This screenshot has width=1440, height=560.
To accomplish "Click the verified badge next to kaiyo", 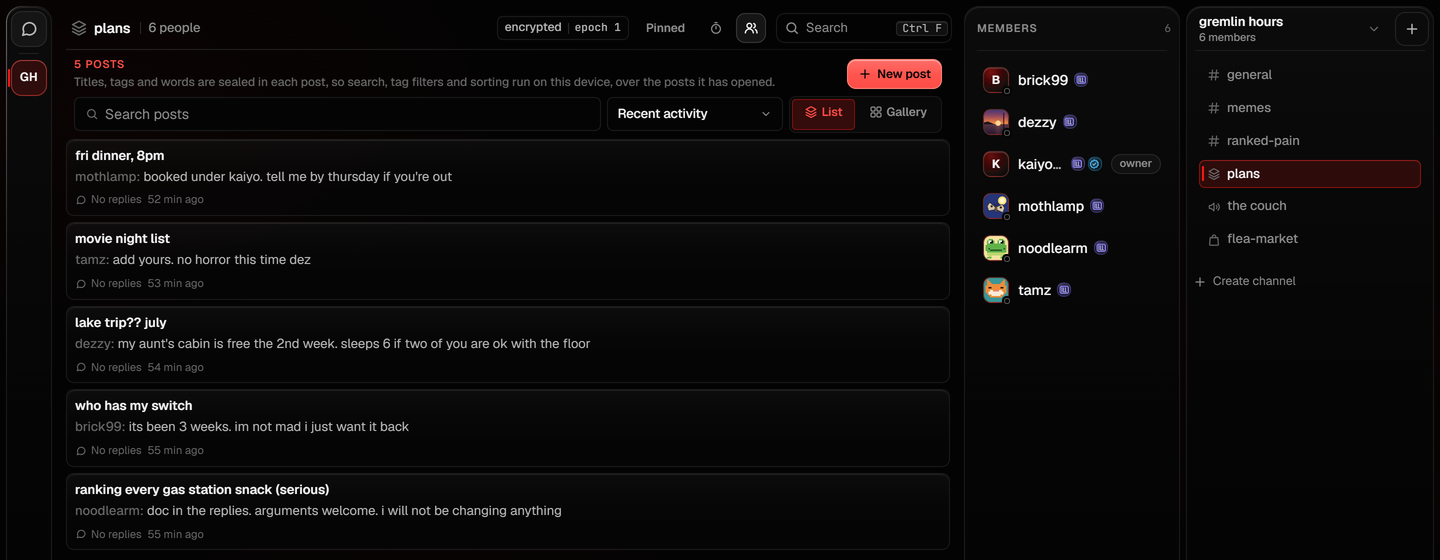I will tap(1095, 164).
